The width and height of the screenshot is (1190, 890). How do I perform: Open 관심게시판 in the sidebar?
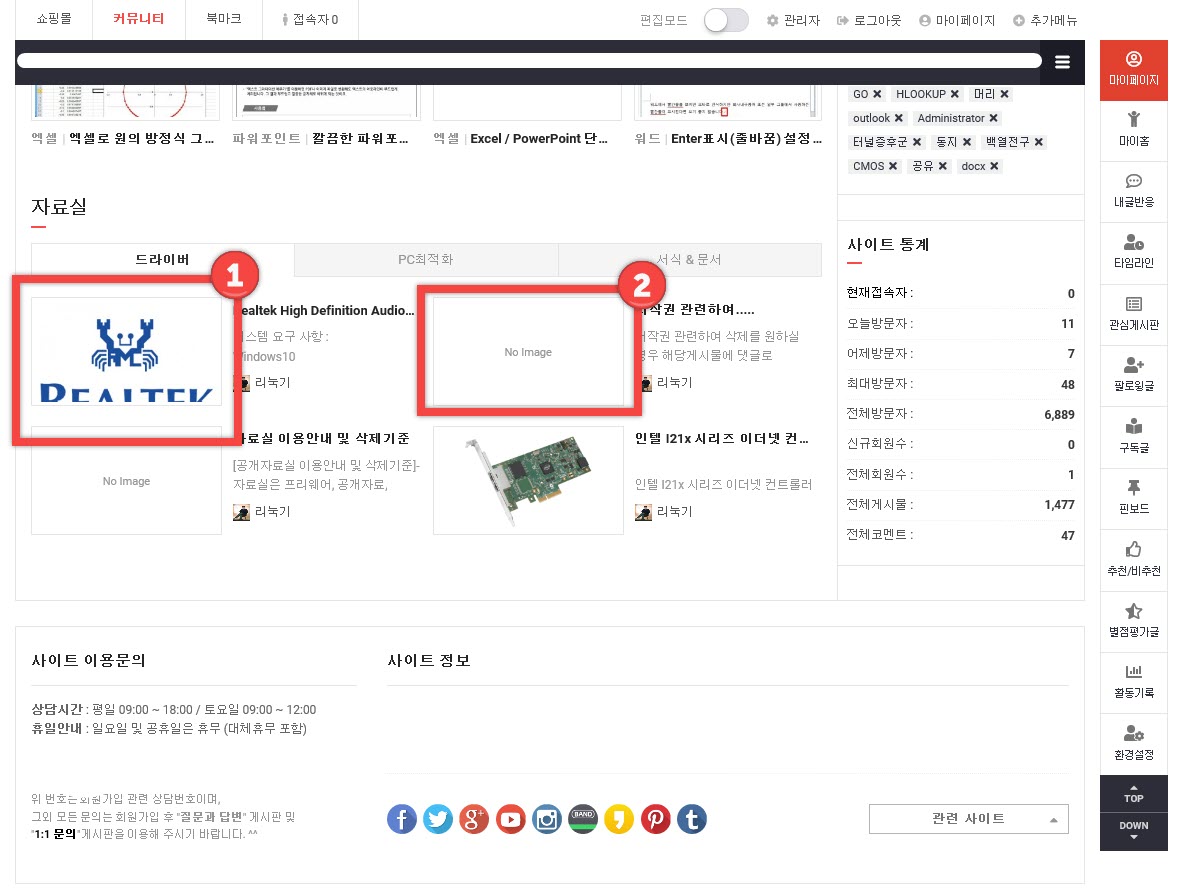1133,314
